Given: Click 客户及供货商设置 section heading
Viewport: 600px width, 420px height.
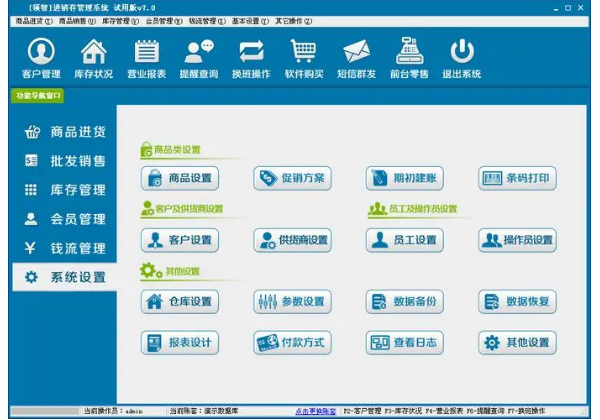Looking at the screenshot, I should 182,209.
